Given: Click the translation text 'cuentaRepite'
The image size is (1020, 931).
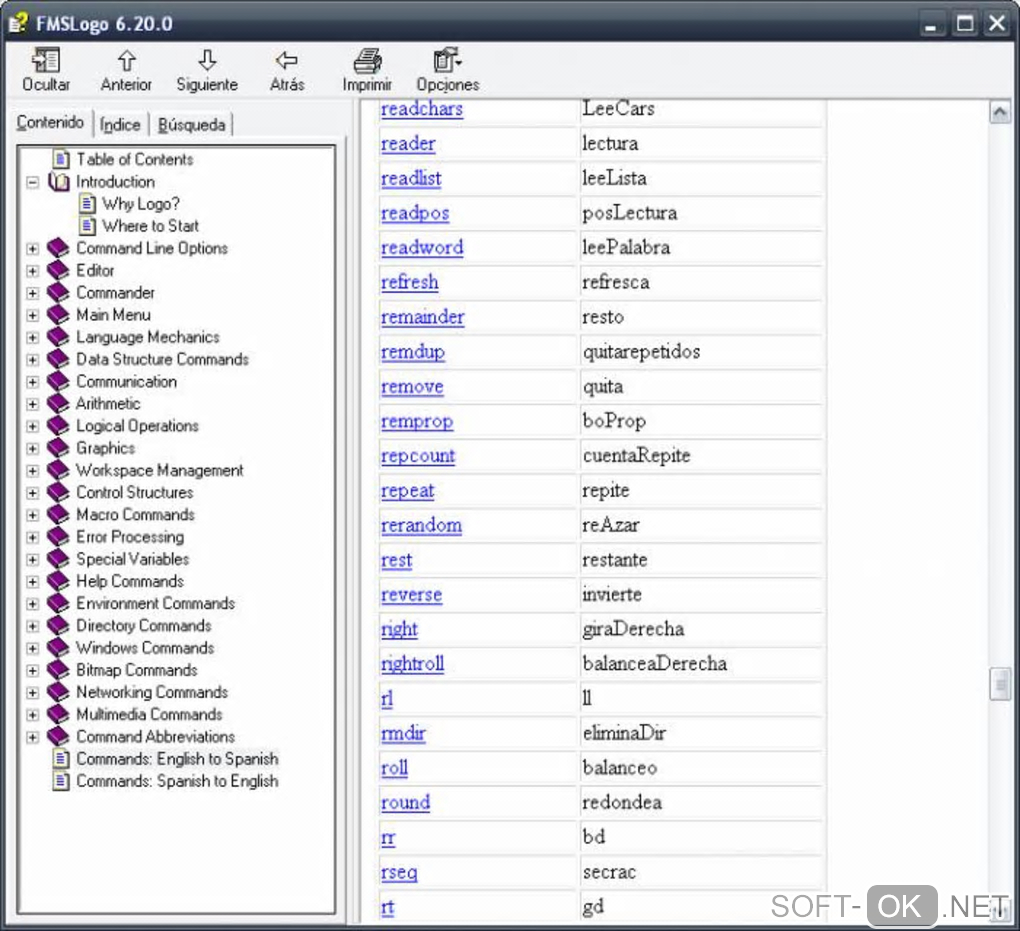Looking at the screenshot, I should coord(636,455).
